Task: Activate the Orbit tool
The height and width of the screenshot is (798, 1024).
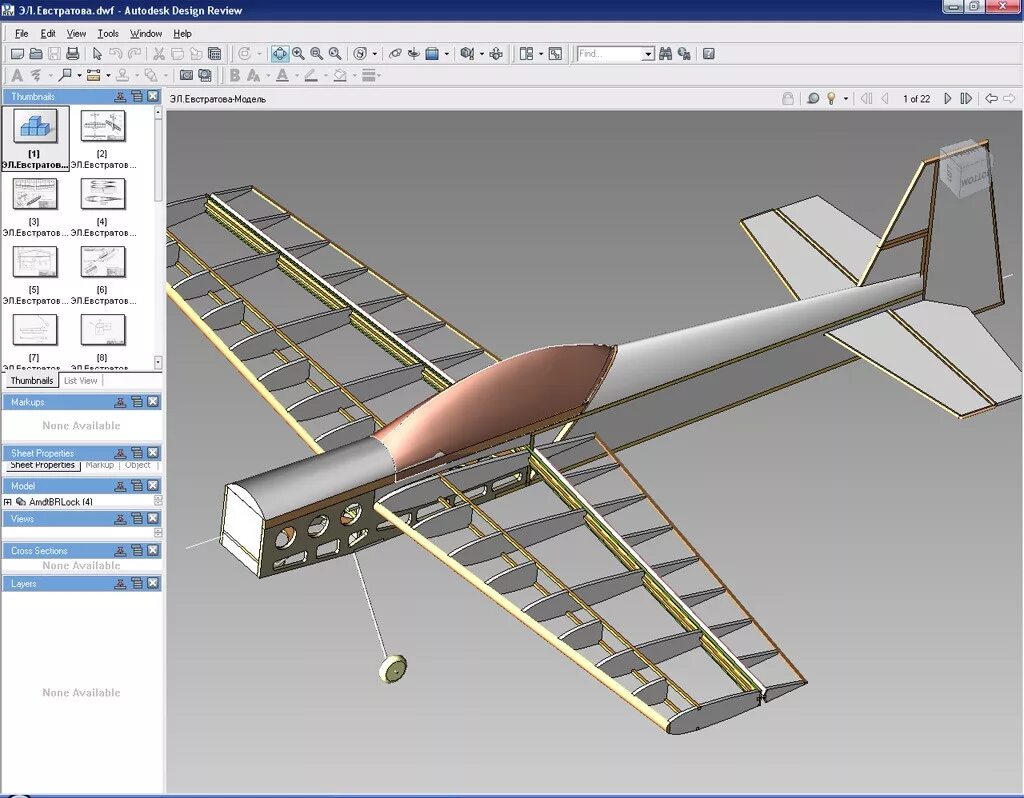Action: pyautogui.click(x=395, y=54)
